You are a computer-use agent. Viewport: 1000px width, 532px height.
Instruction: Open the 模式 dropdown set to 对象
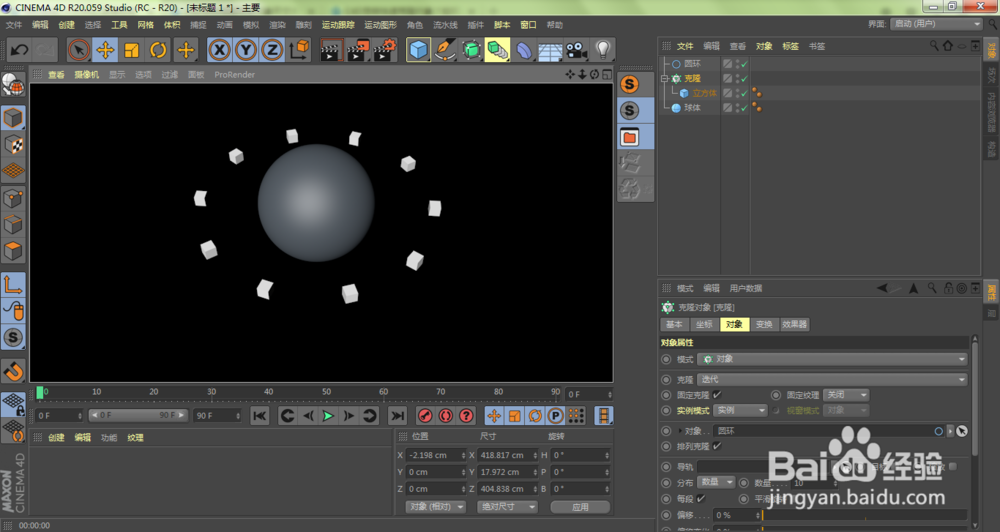point(832,359)
